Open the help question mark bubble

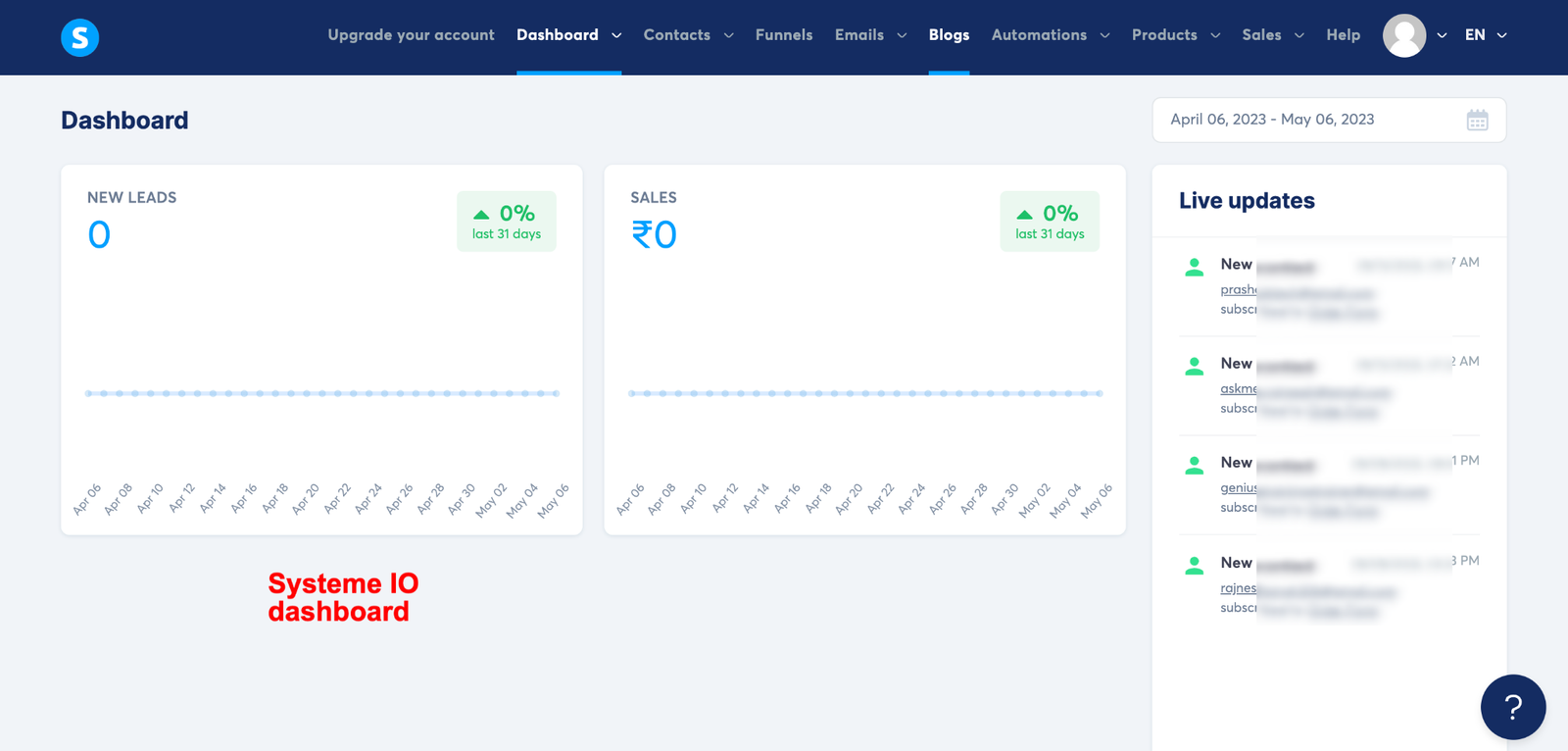[x=1512, y=707]
